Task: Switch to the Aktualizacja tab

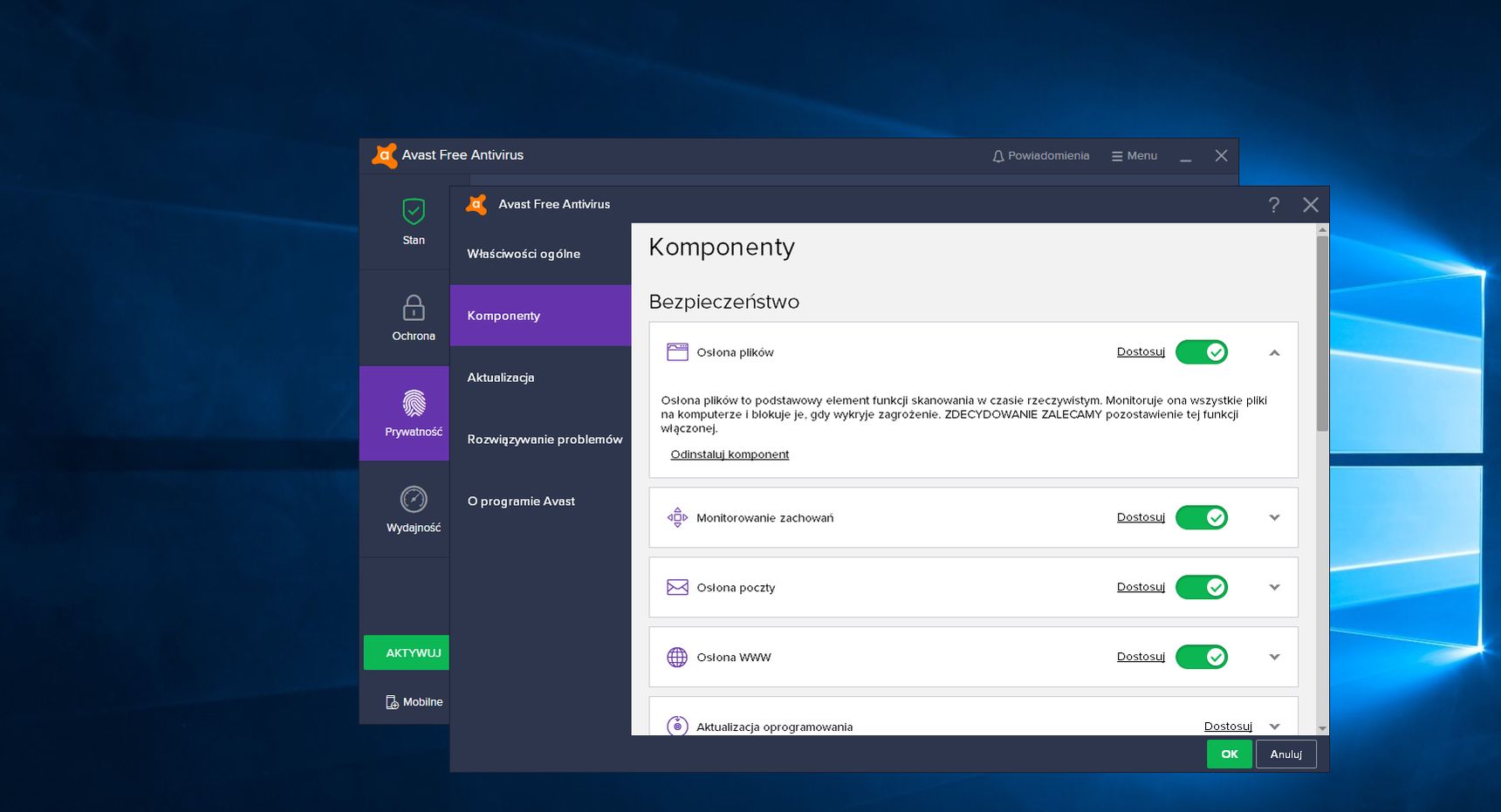Action: (x=540, y=378)
